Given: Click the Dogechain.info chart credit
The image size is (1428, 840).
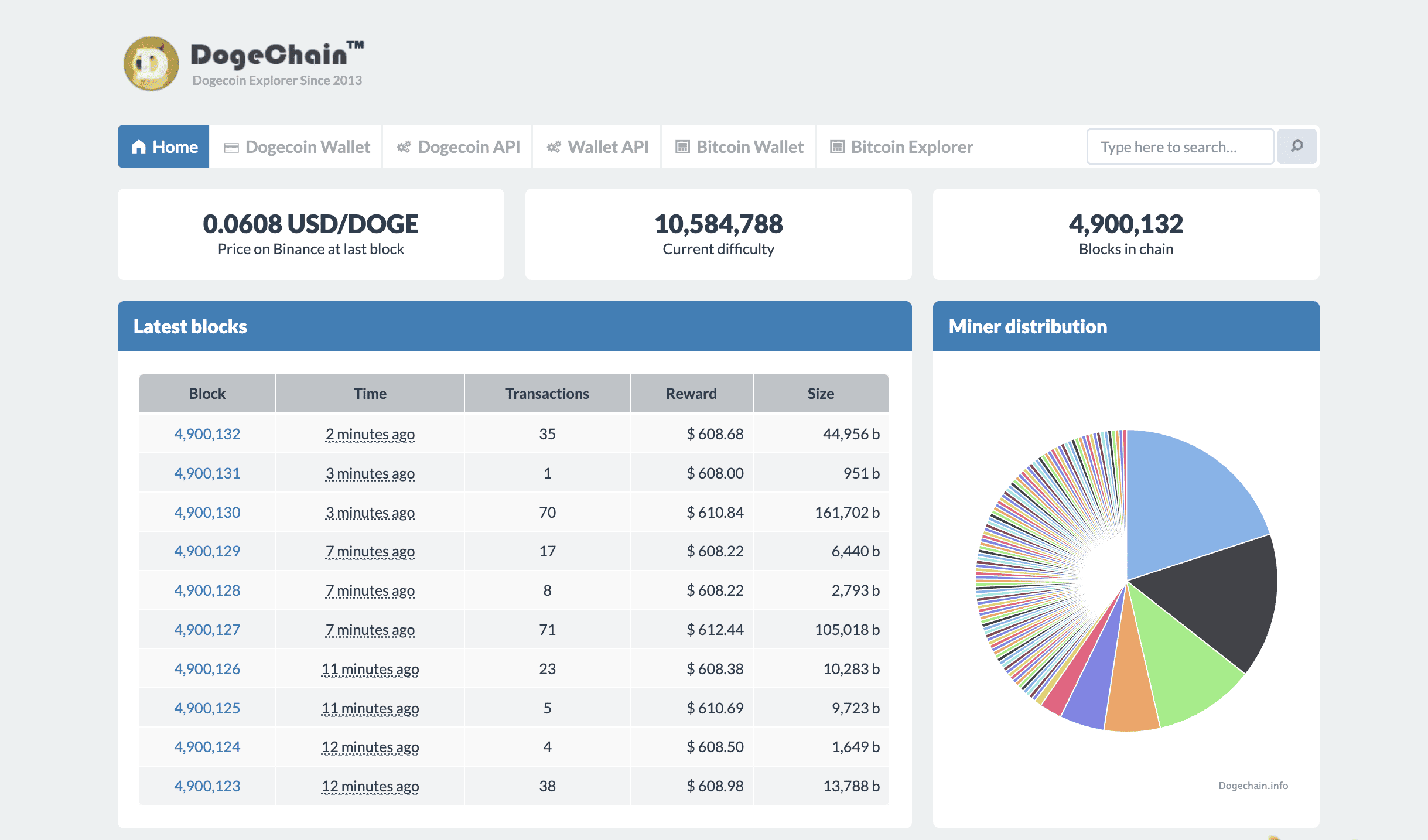Looking at the screenshot, I should click(1253, 786).
